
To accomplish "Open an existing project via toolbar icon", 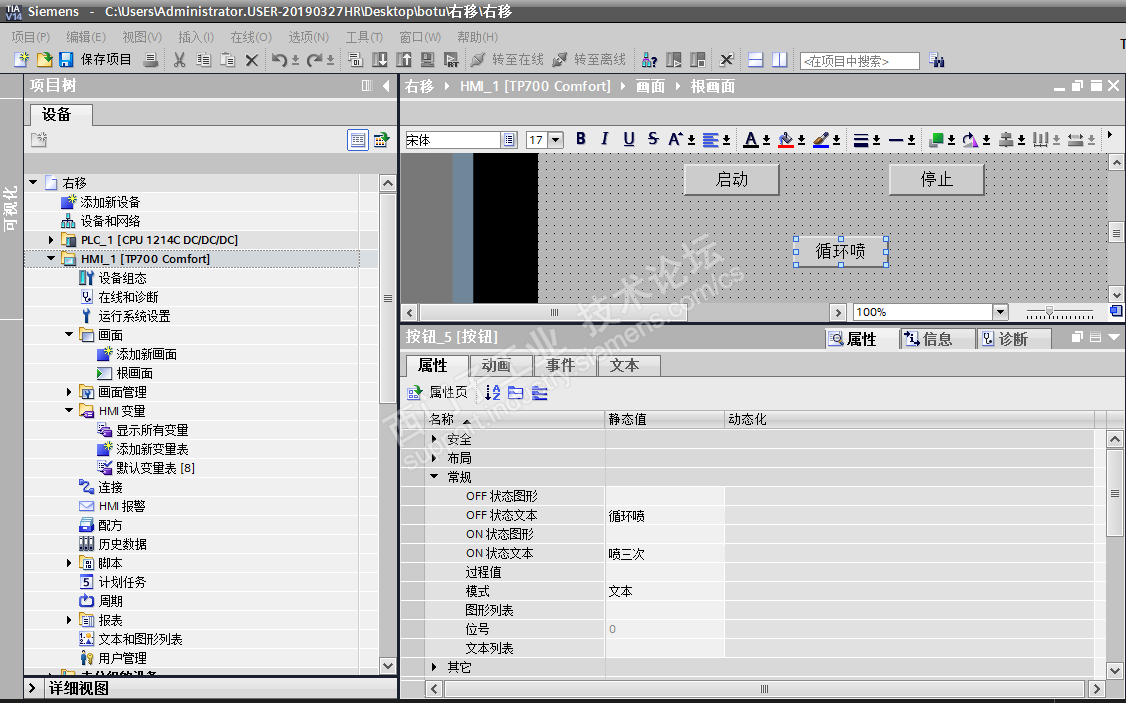I will [x=45, y=60].
